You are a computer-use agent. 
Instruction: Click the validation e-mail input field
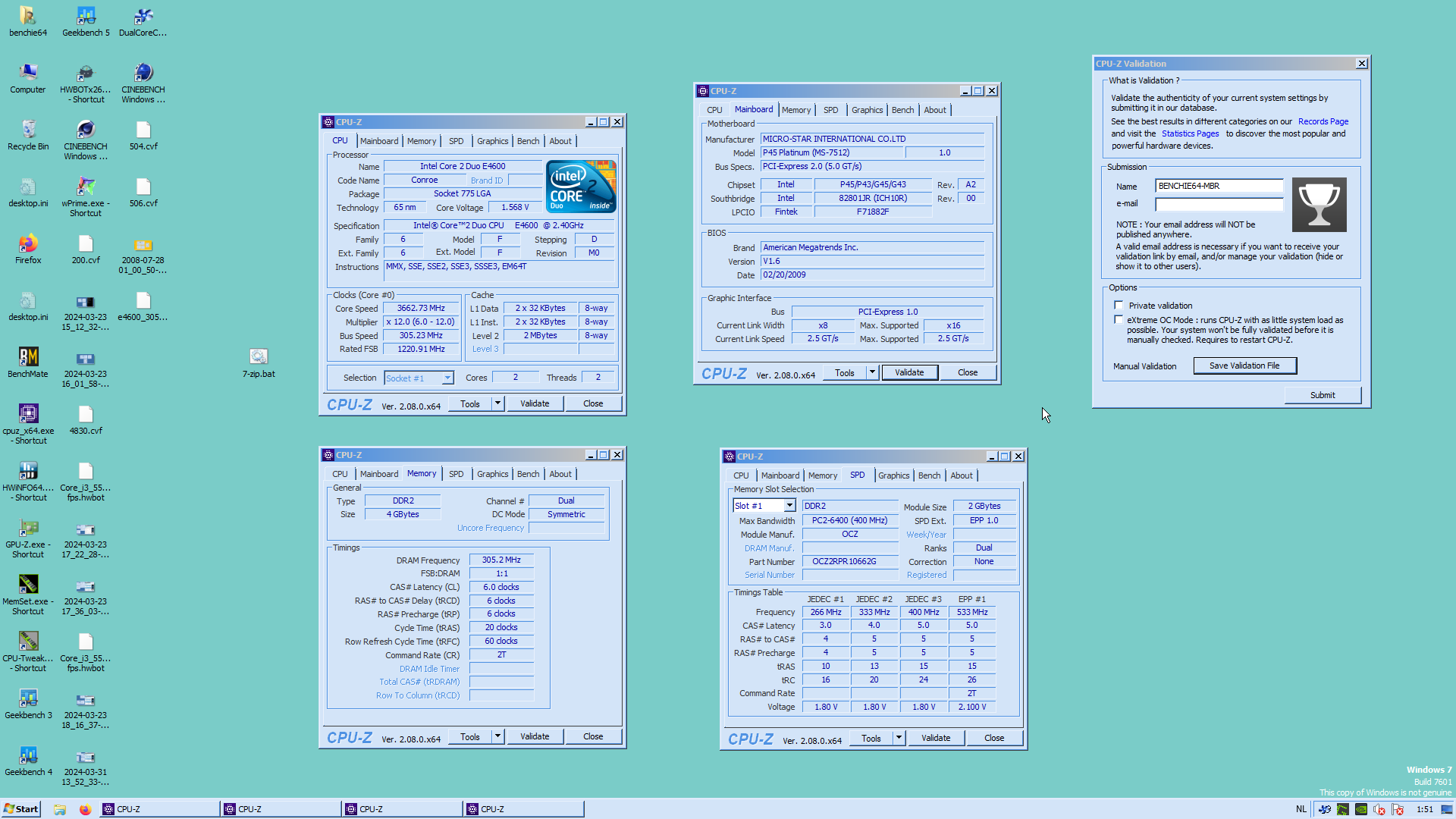[1219, 204]
